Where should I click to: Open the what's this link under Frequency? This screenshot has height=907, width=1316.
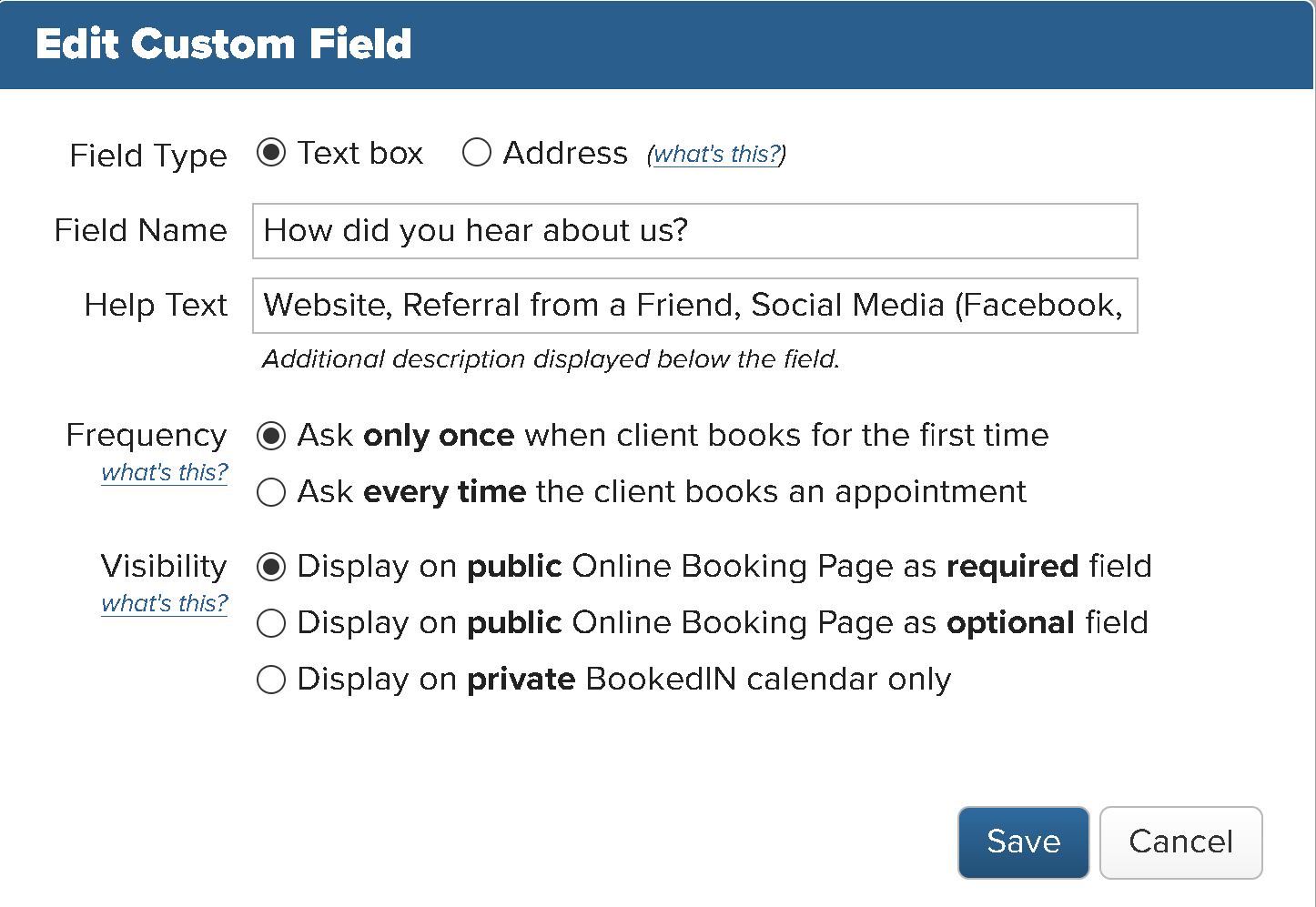coord(165,472)
